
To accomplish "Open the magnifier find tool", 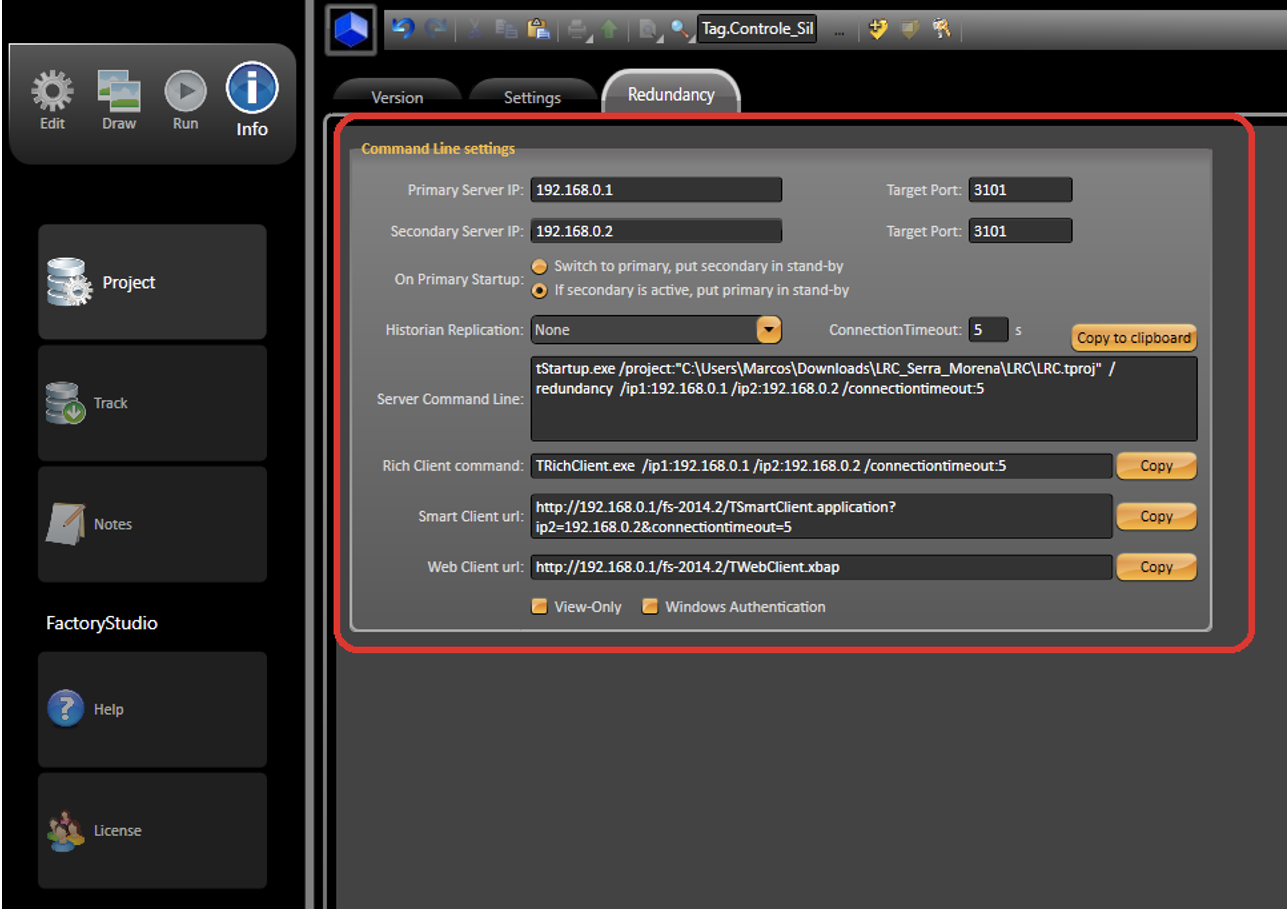I will tap(681, 30).
